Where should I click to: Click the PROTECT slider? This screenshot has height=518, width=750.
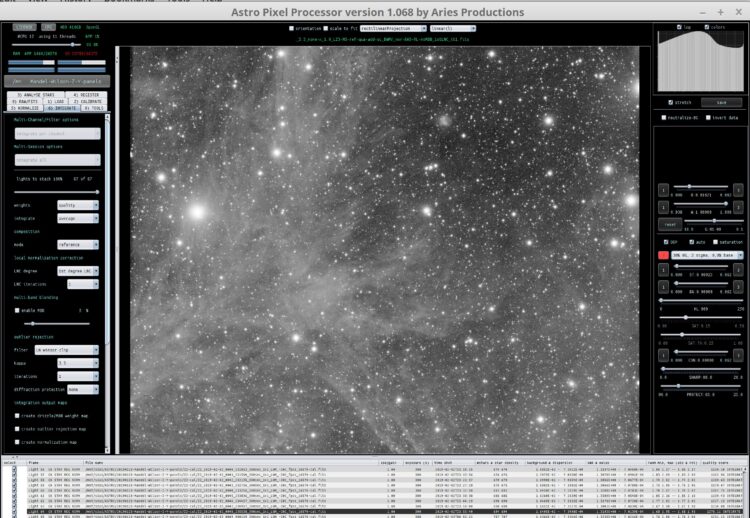701,386
